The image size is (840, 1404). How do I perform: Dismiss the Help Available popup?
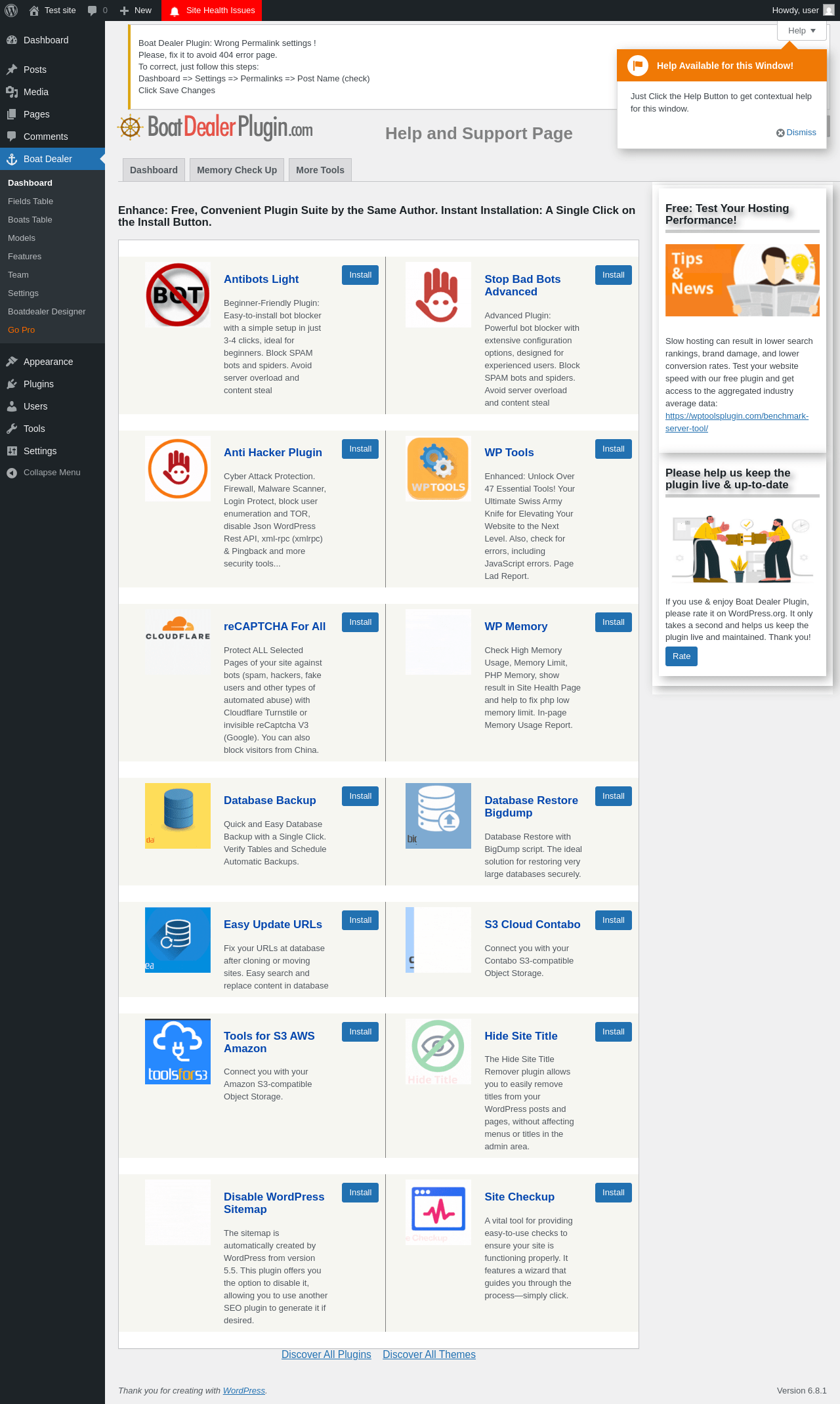pos(797,133)
